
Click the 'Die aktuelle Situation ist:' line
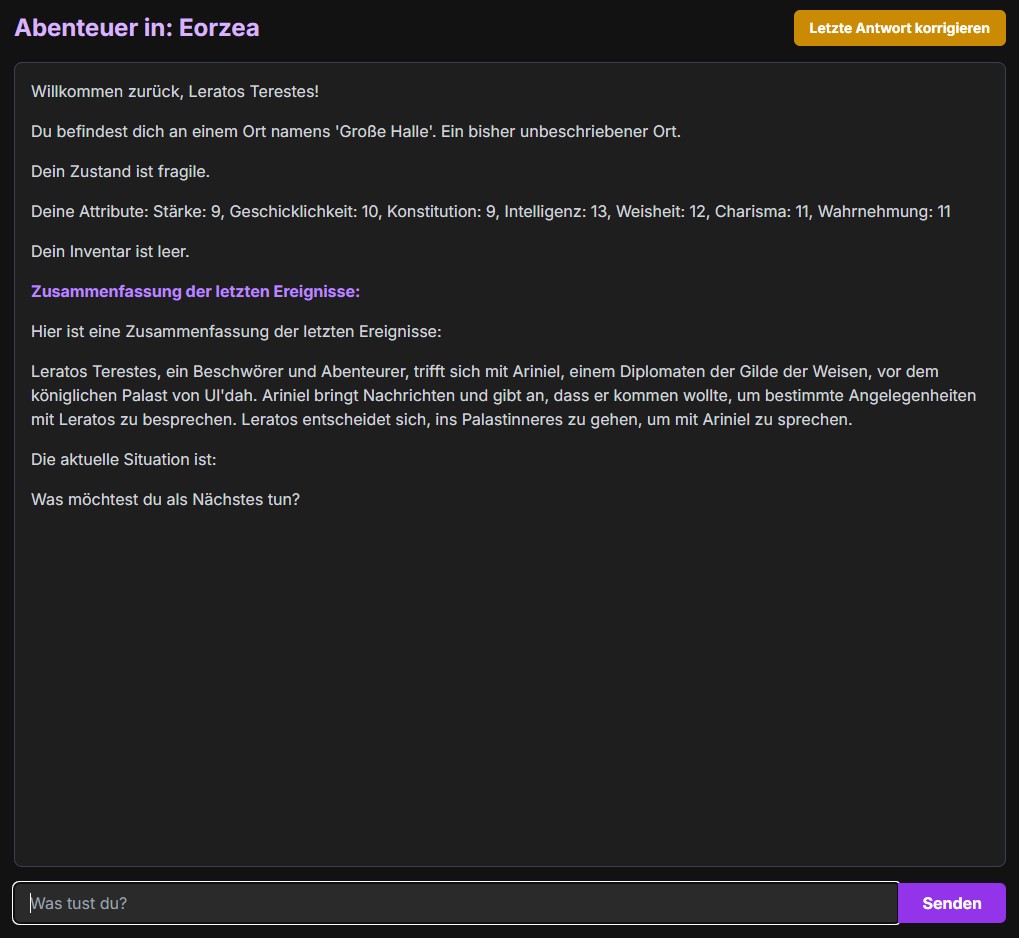click(123, 460)
